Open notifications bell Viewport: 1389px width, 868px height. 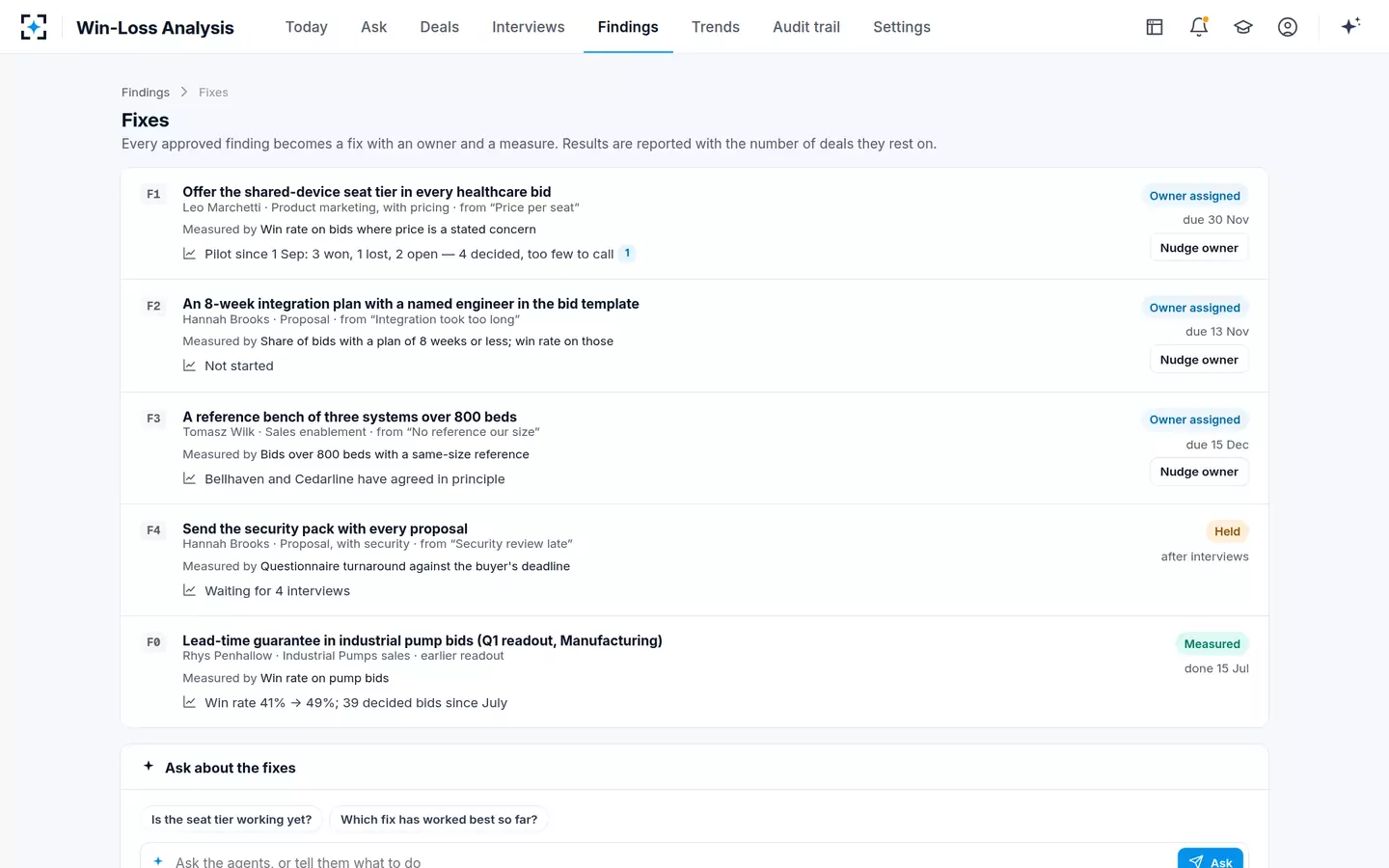pos(1199,27)
